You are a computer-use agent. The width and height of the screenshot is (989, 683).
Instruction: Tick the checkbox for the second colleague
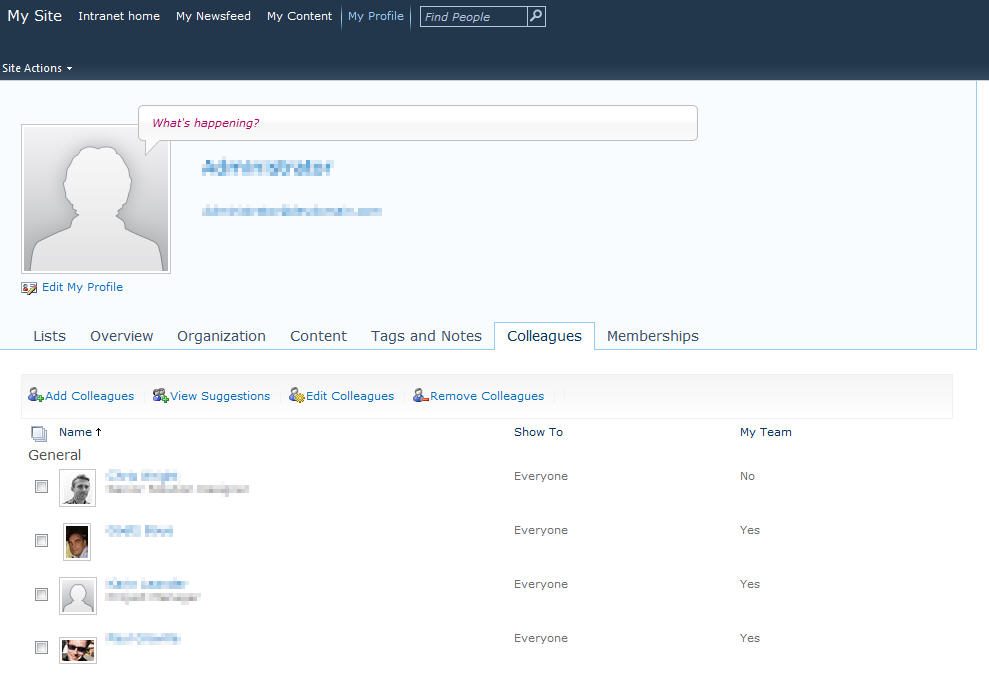point(41,541)
